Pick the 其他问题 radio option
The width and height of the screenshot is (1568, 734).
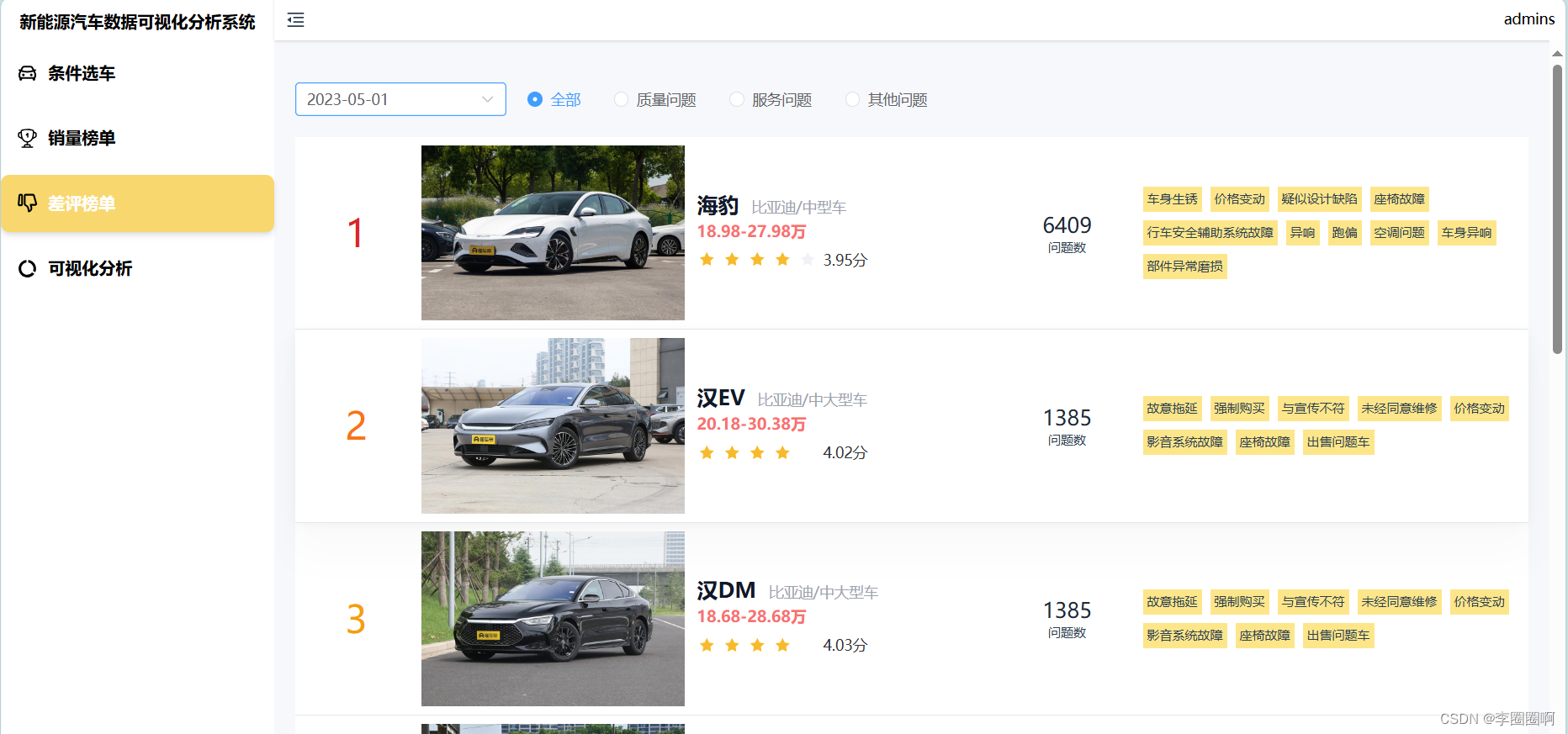[x=853, y=99]
